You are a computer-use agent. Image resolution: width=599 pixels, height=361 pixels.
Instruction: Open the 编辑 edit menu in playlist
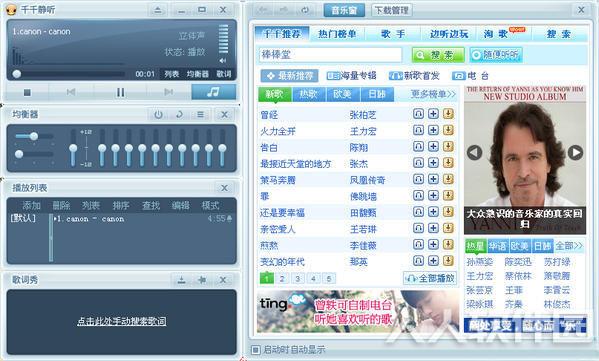[x=180, y=206]
